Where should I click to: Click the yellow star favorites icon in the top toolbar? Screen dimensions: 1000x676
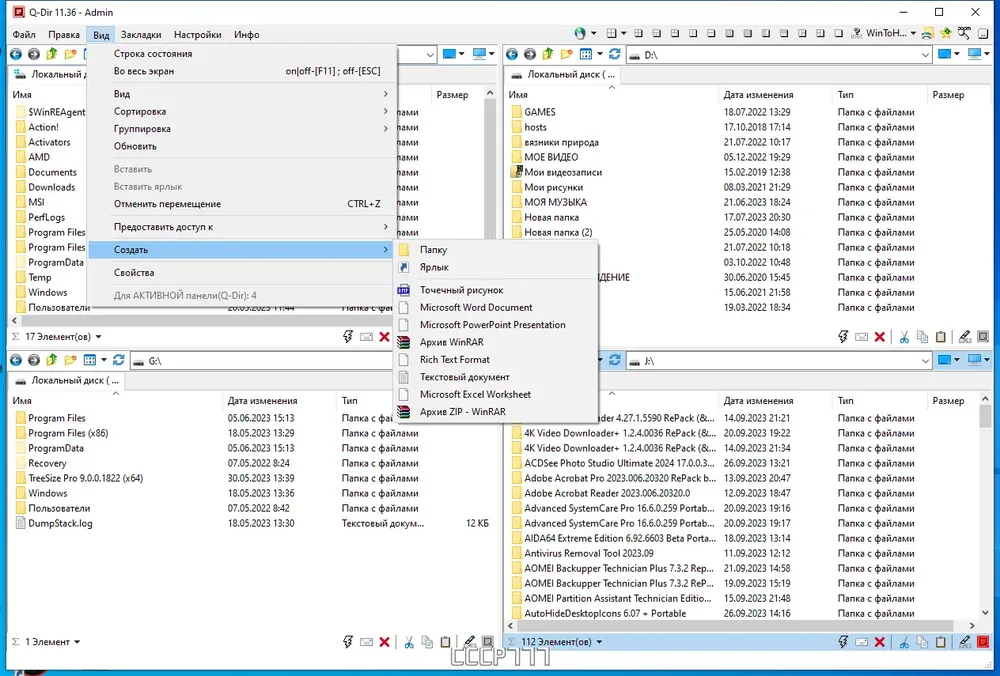pos(946,33)
